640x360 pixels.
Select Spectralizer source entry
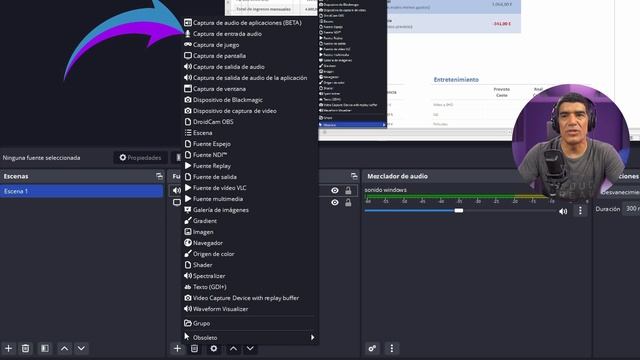249,276
